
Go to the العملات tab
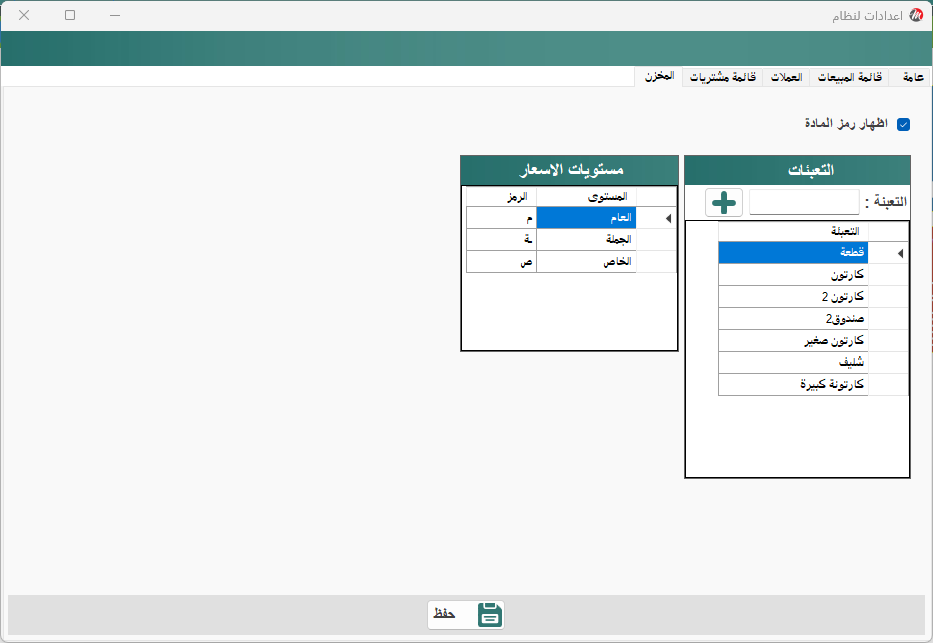(786, 77)
